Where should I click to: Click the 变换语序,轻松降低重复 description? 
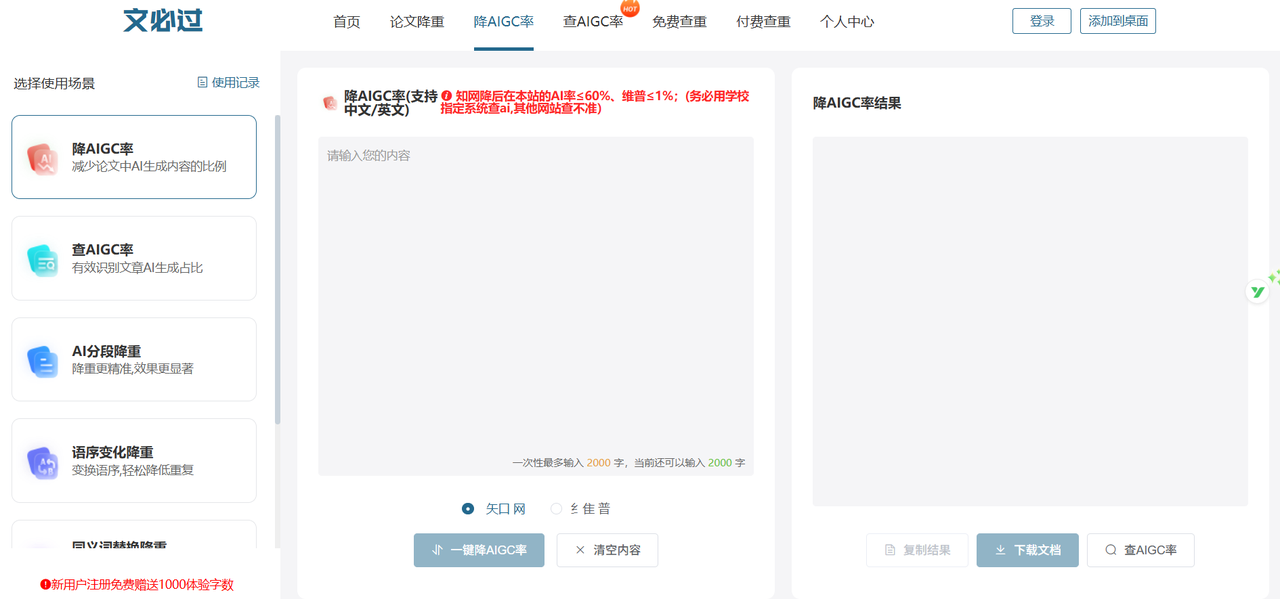(x=133, y=470)
